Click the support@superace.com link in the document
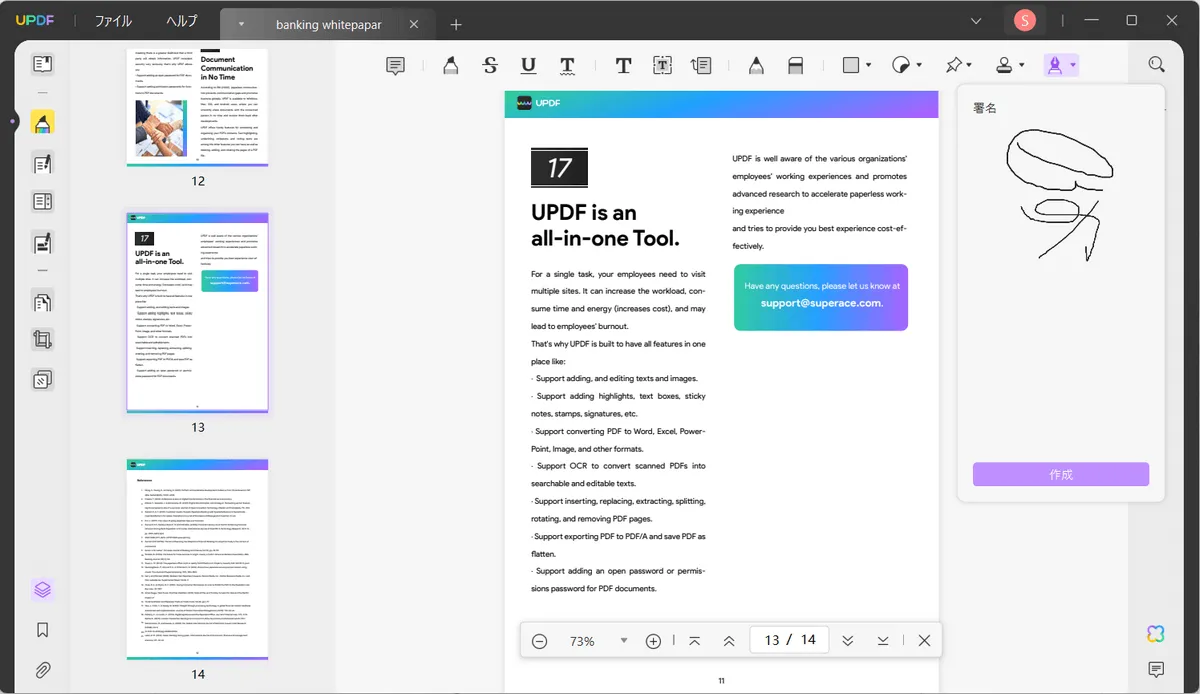The width and height of the screenshot is (1200, 694). [821, 303]
